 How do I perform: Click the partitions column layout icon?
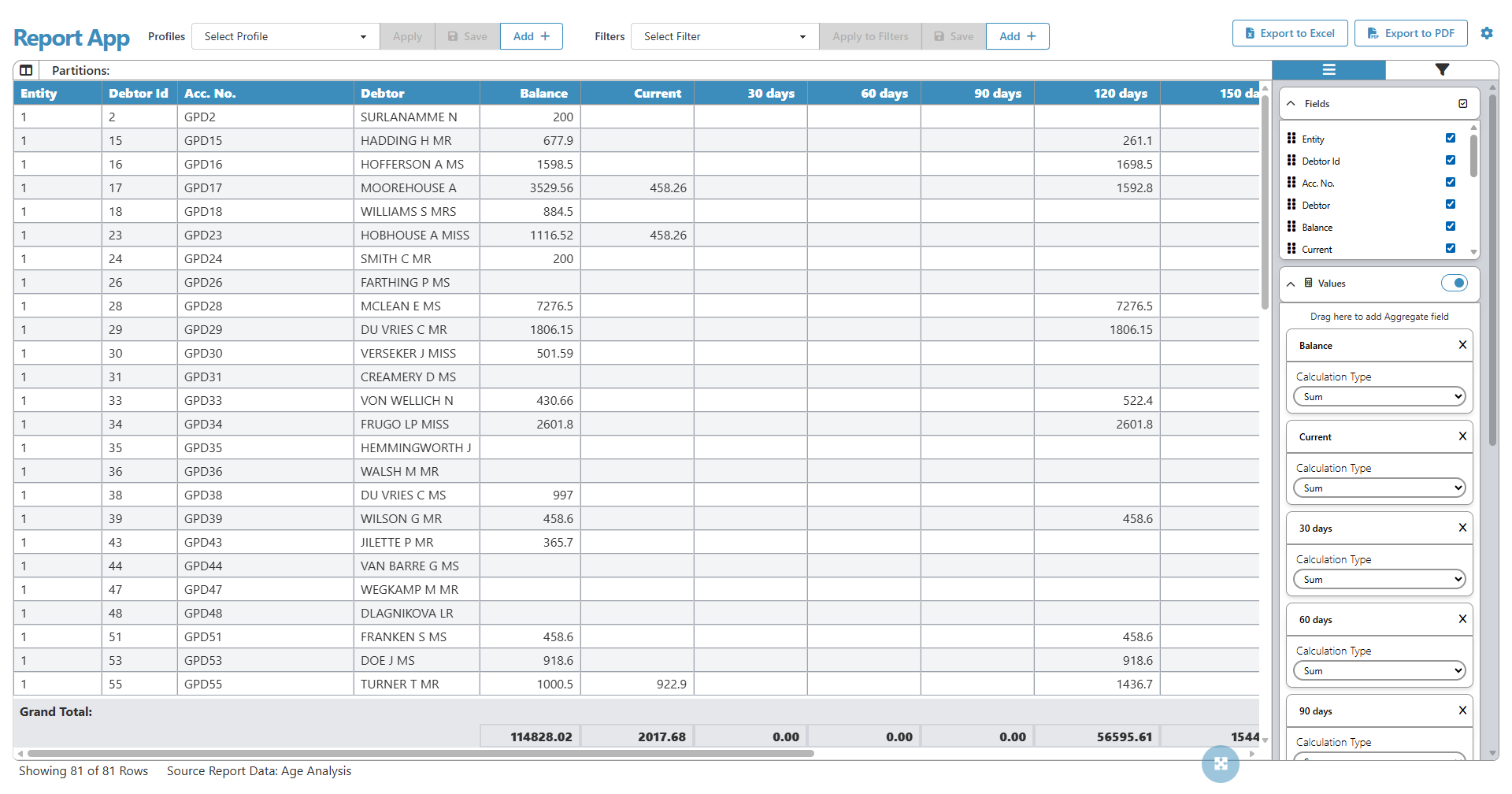tap(26, 70)
